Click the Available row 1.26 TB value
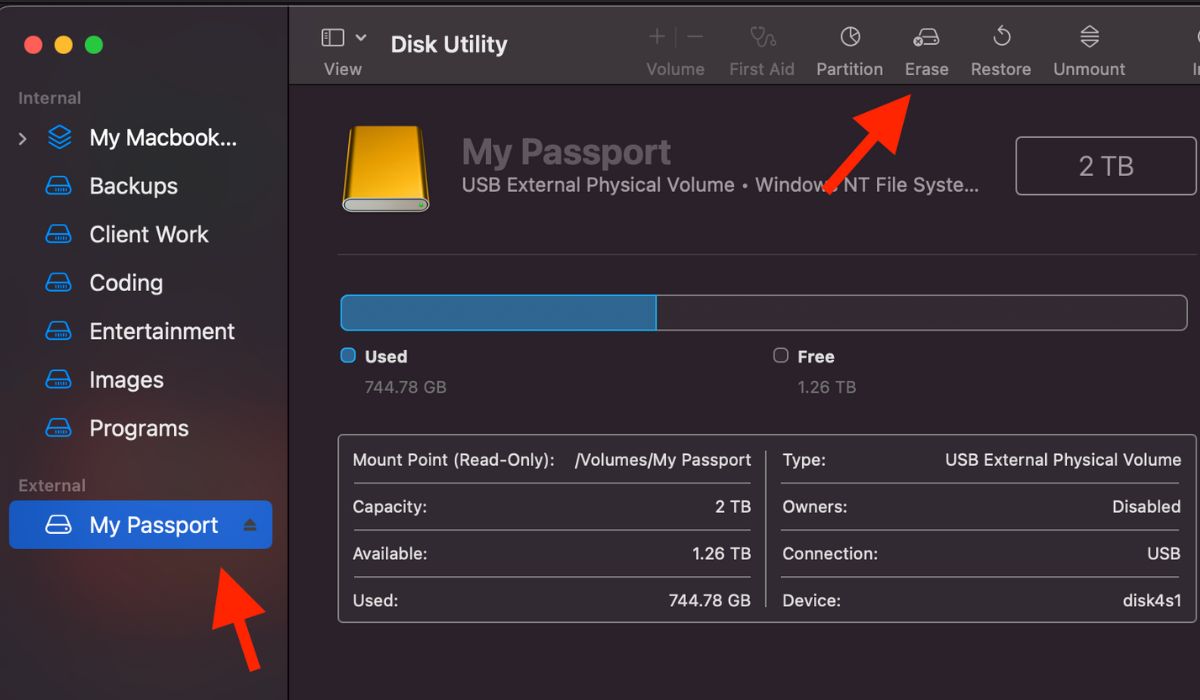The image size is (1200, 700). [x=722, y=553]
